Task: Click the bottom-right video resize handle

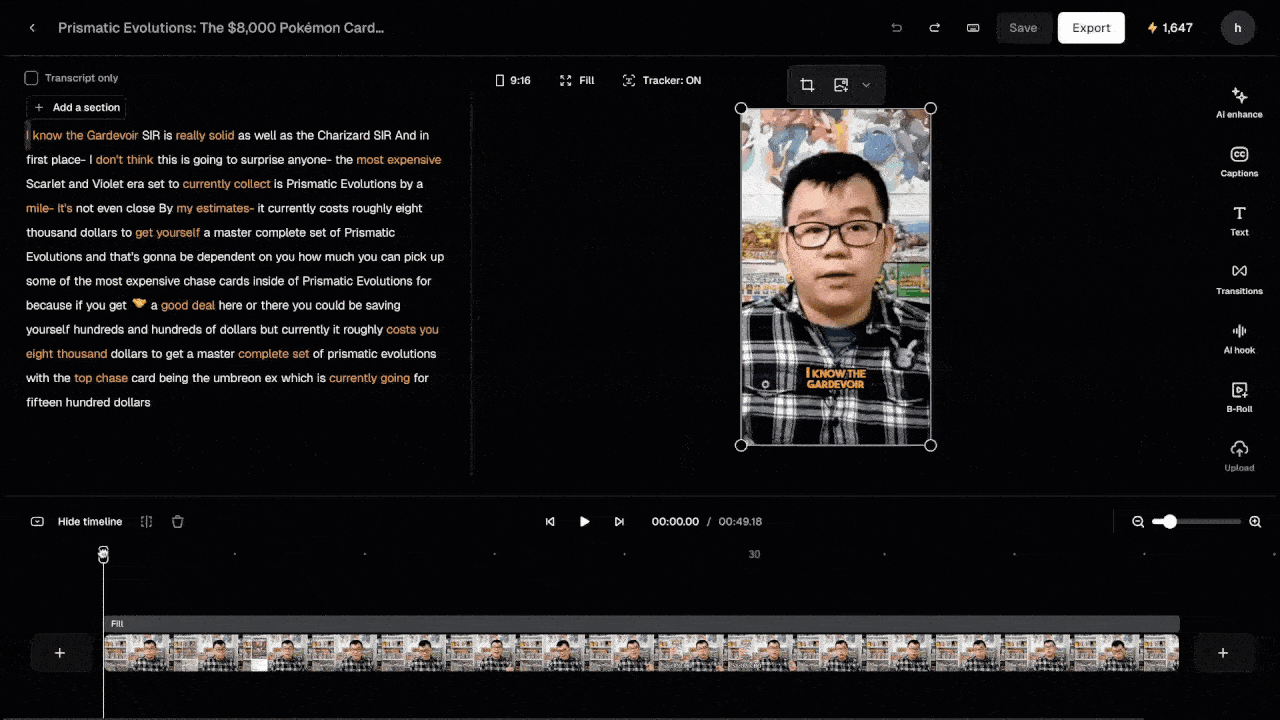Action: pos(930,445)
